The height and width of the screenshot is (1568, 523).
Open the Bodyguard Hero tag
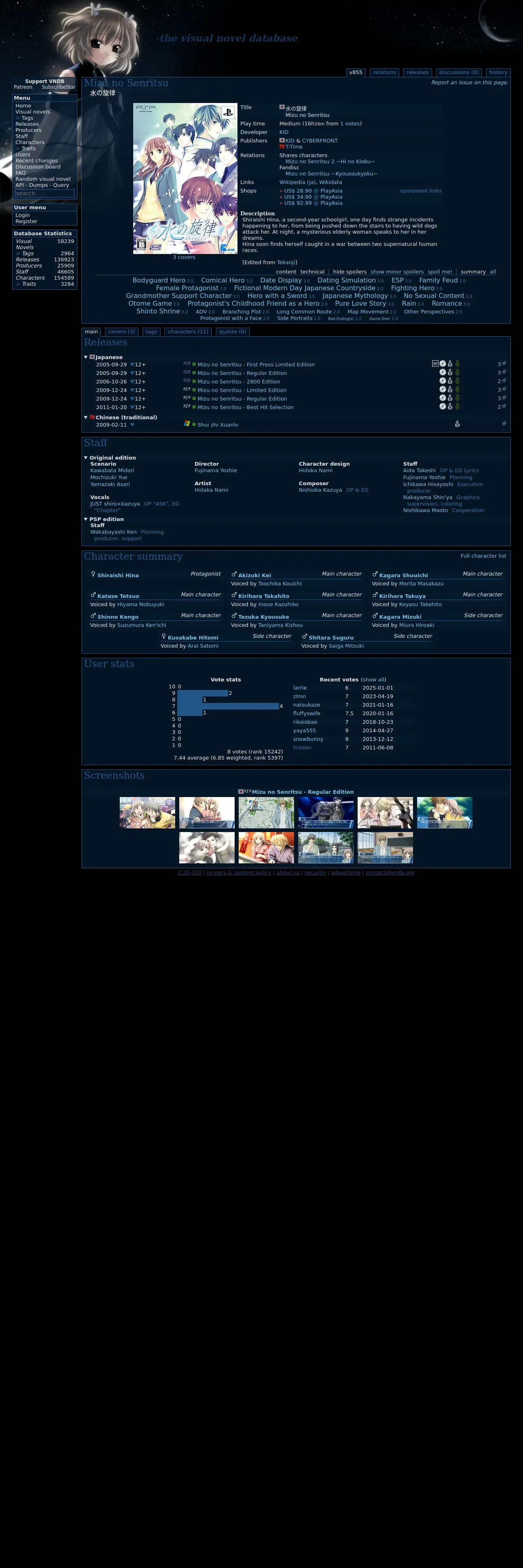tap(159, 280)
